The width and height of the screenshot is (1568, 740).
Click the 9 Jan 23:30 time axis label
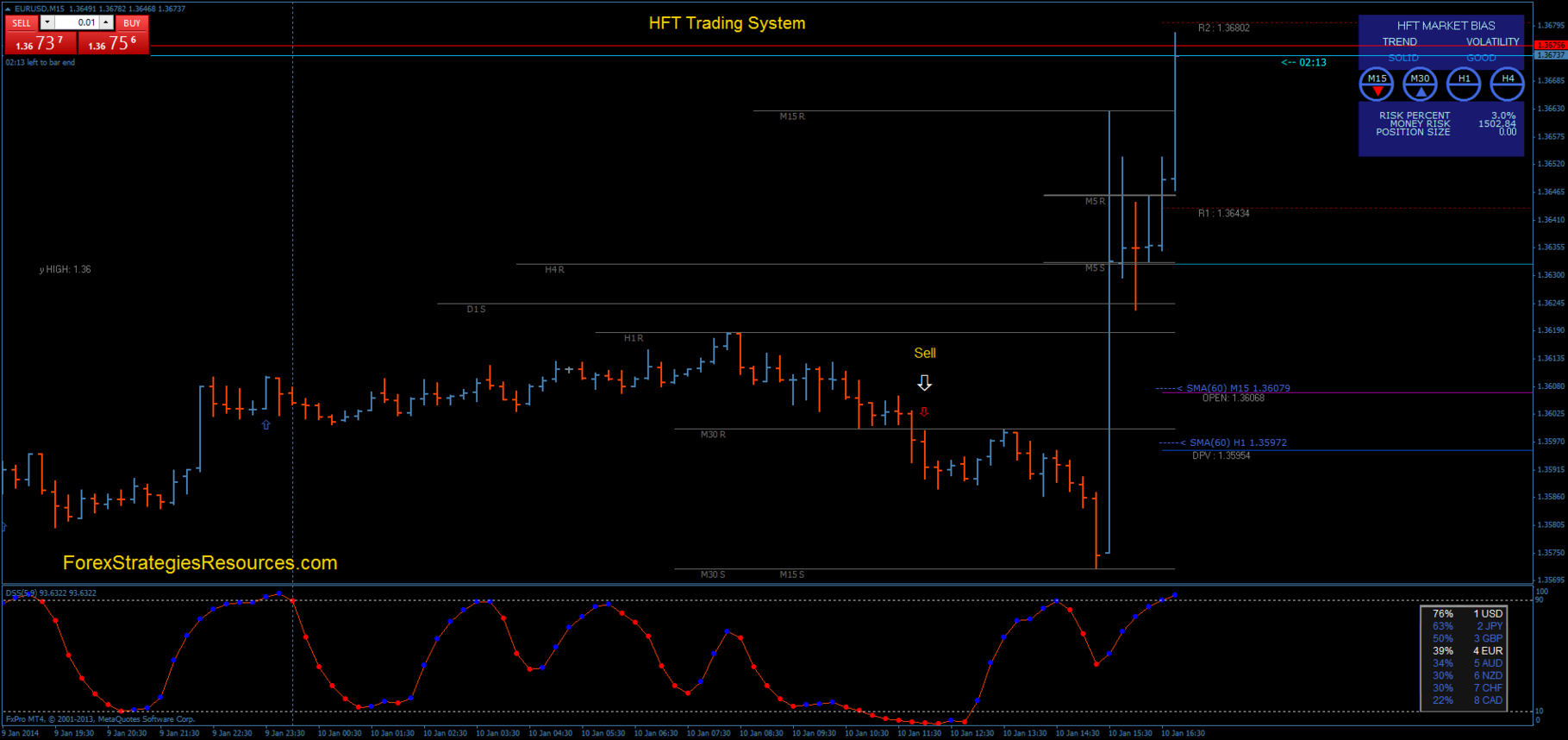pos(284,733)
